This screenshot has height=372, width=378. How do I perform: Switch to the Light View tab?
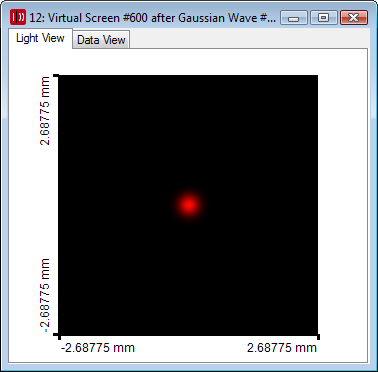[40, 38]
